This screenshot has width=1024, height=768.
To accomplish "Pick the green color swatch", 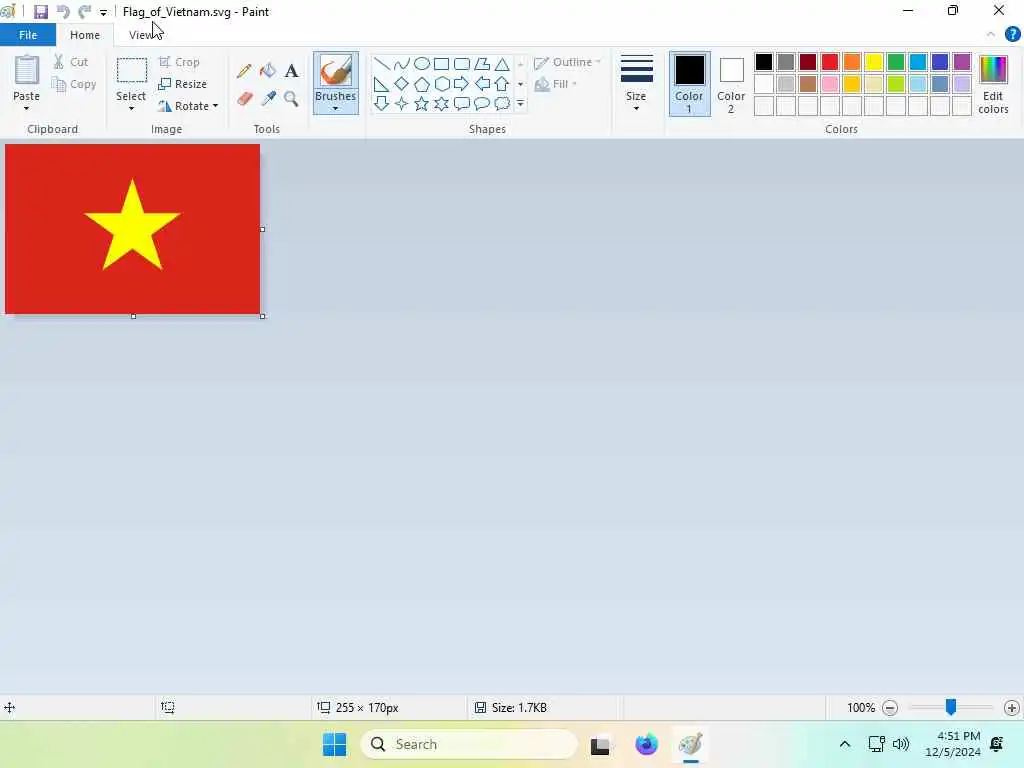I will [896, 62].
